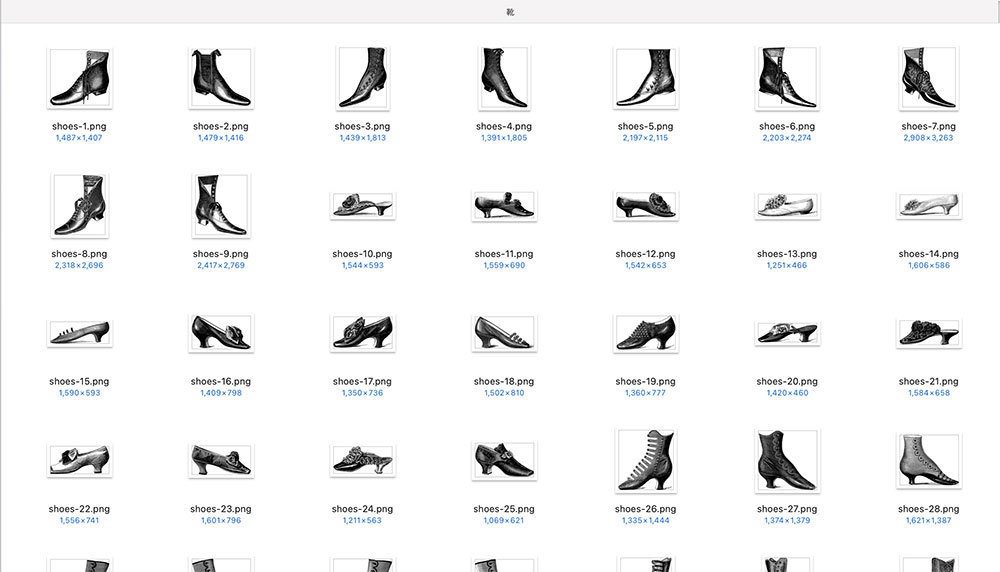Click the shoes-24.png thumbnail
Screen dimensions: 1000x572
(363, 460)
